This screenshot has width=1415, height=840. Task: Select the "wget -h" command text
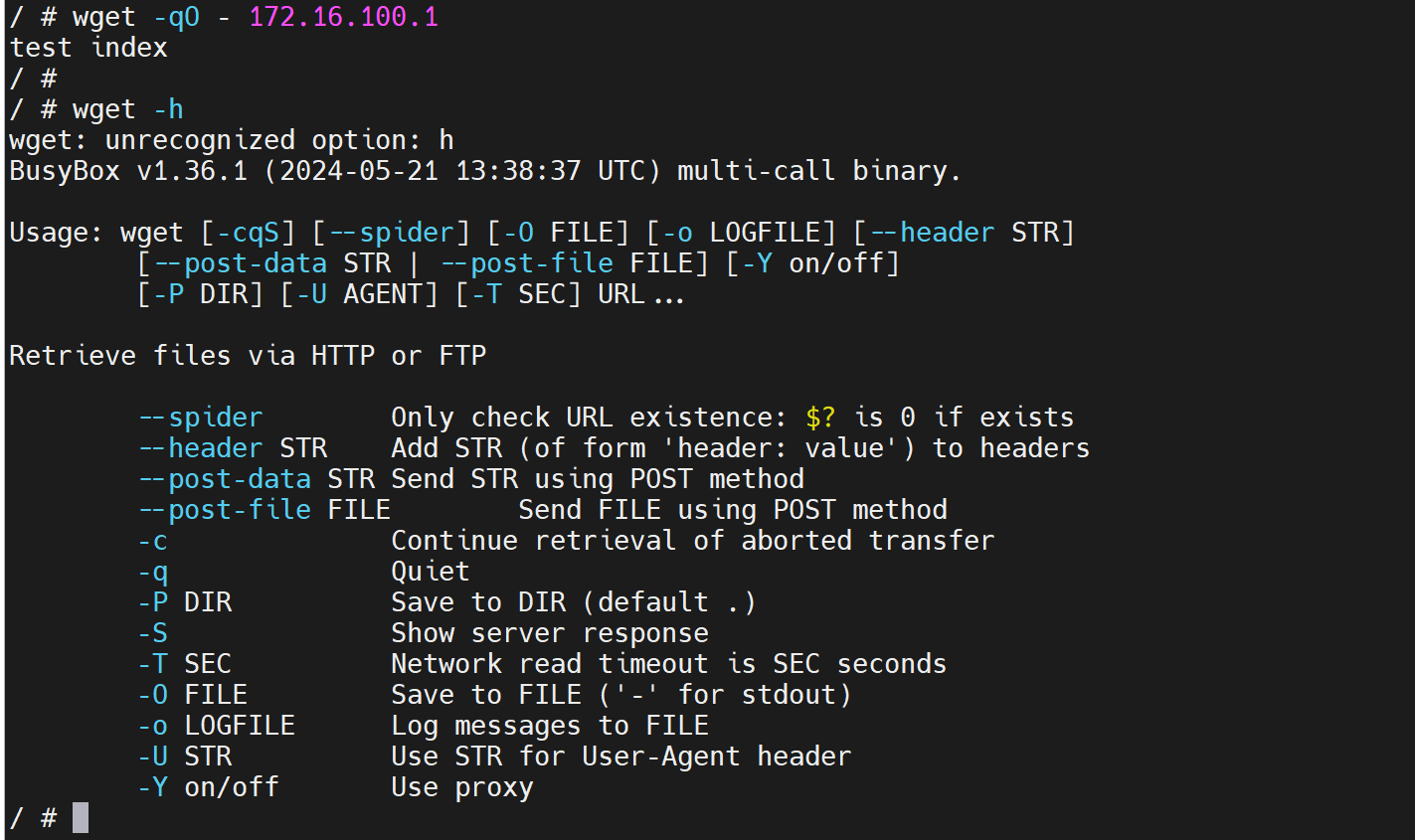127,109
